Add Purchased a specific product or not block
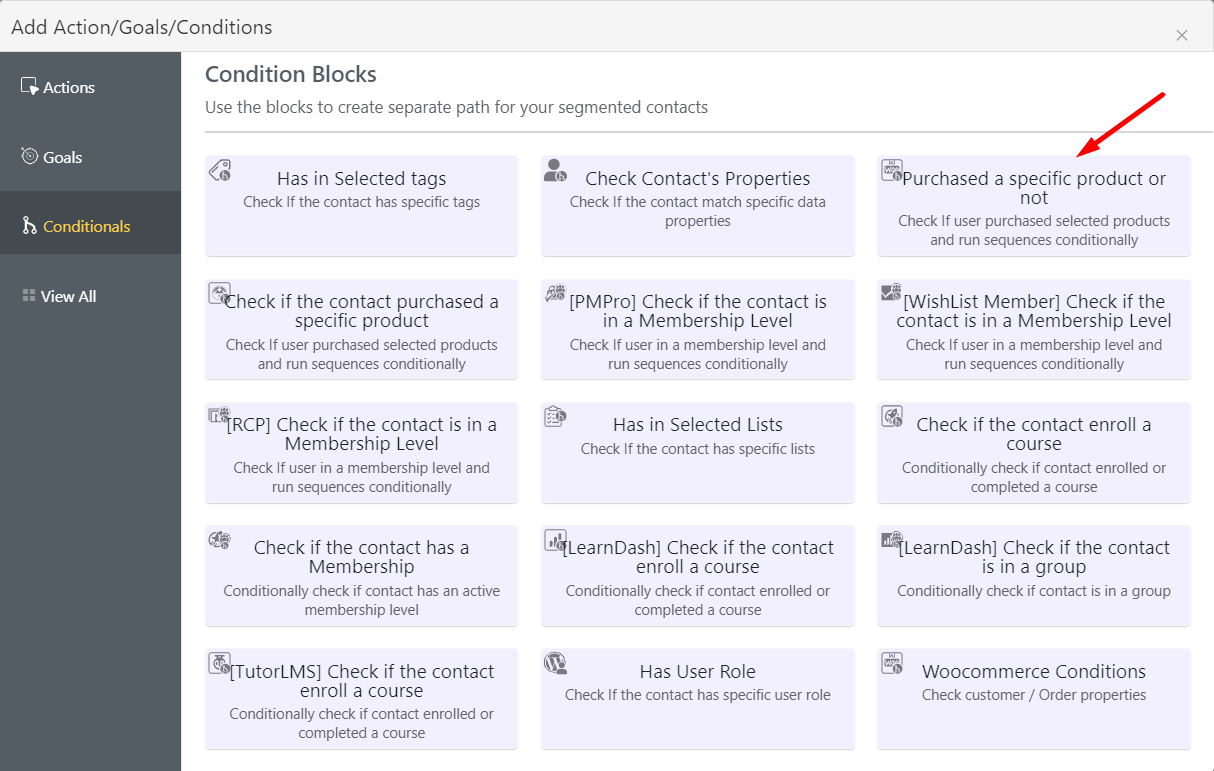The image size is (1214, 771). coord(1034,205)
